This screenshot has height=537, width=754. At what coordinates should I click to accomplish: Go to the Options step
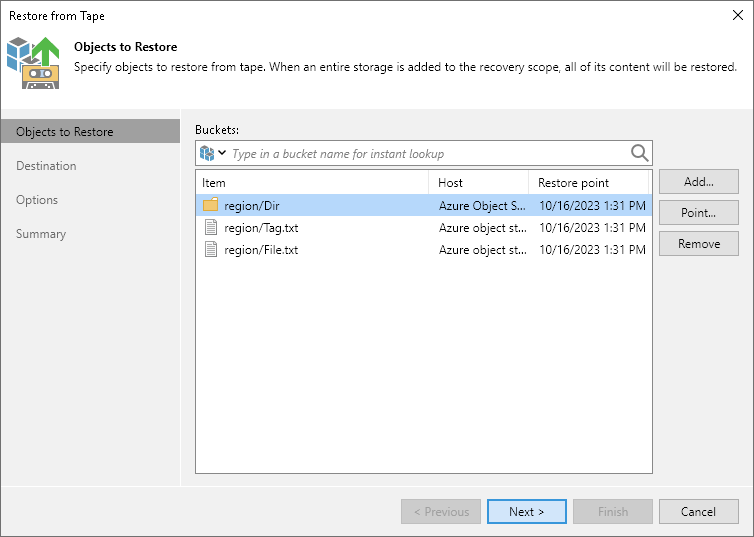(x=37, y=200)
